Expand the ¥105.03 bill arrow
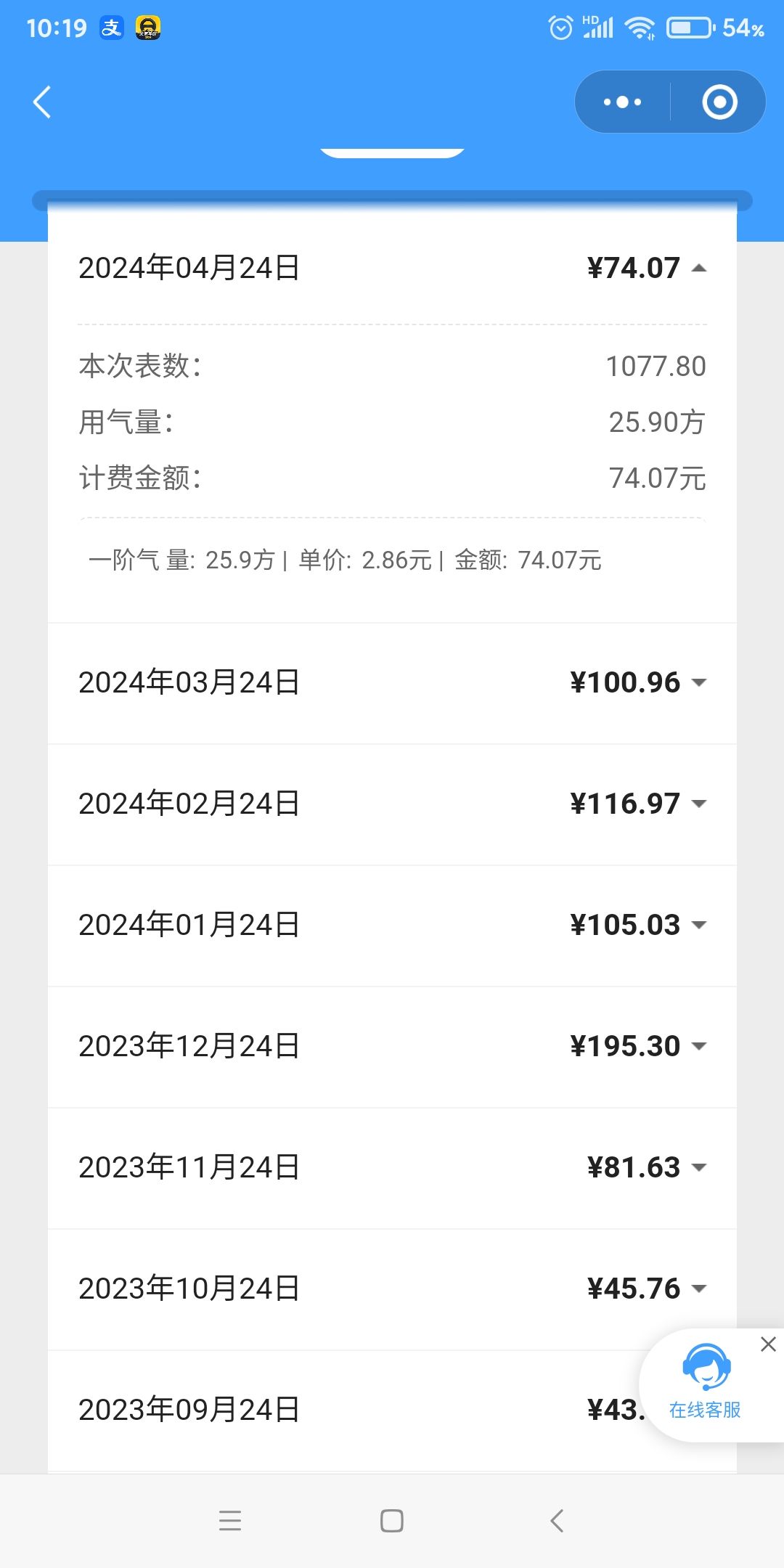 [699, 925]
